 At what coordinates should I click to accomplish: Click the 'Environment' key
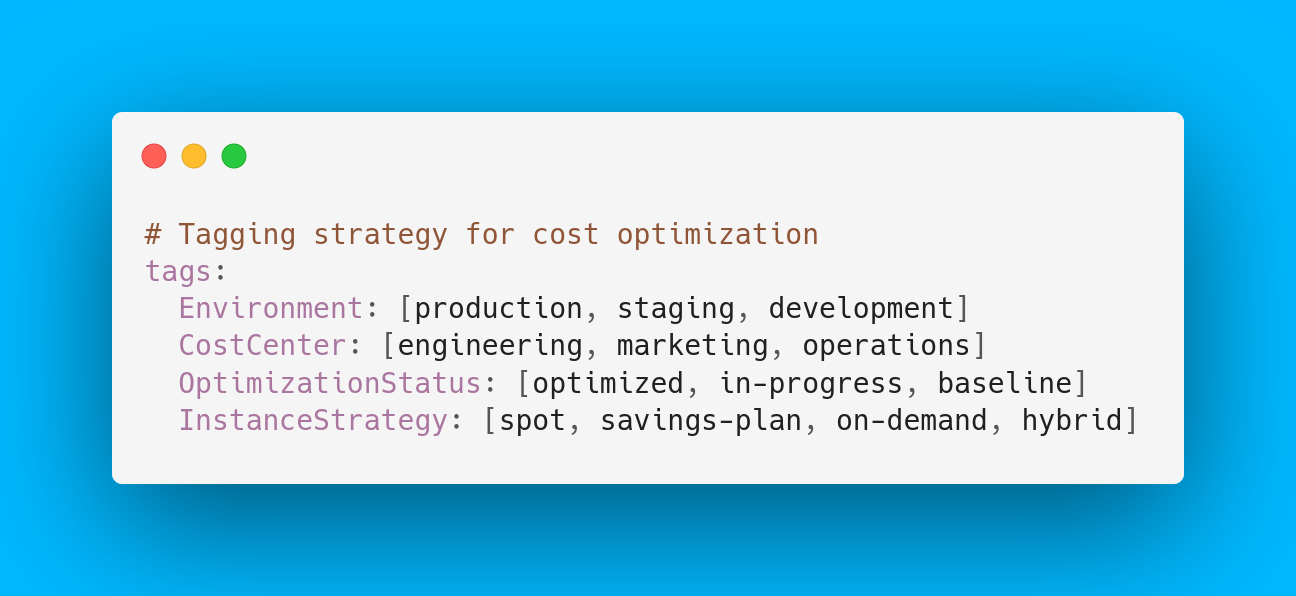tap(271, 308)
